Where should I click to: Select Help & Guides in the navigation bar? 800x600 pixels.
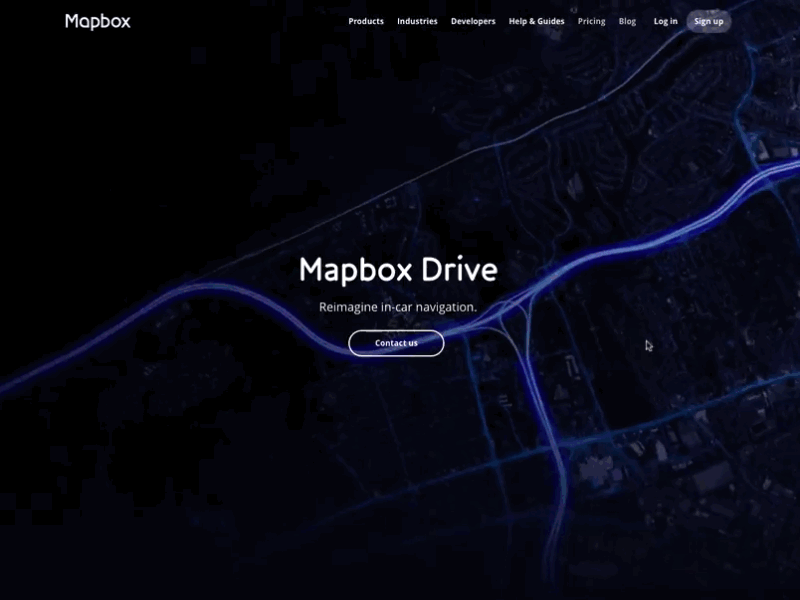(535, 20)
